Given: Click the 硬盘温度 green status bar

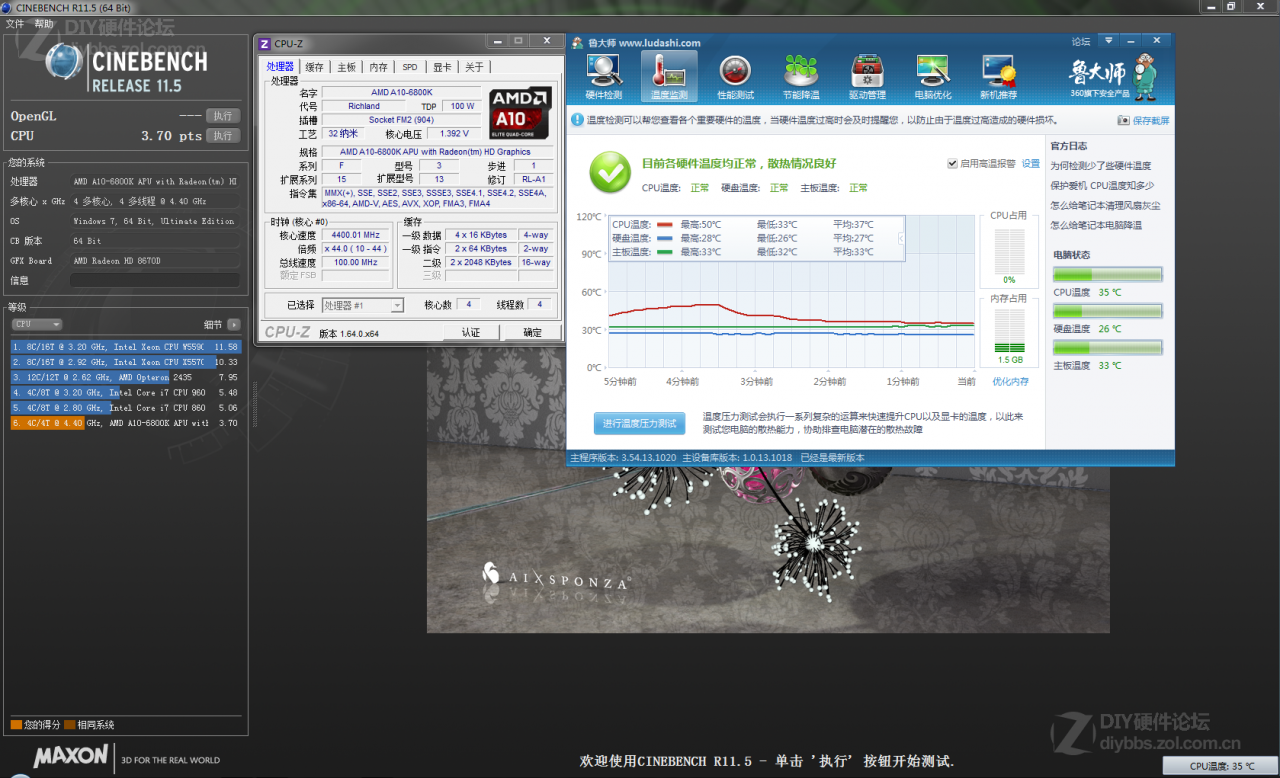Looking at the screenshot, I should point(1107,311).
